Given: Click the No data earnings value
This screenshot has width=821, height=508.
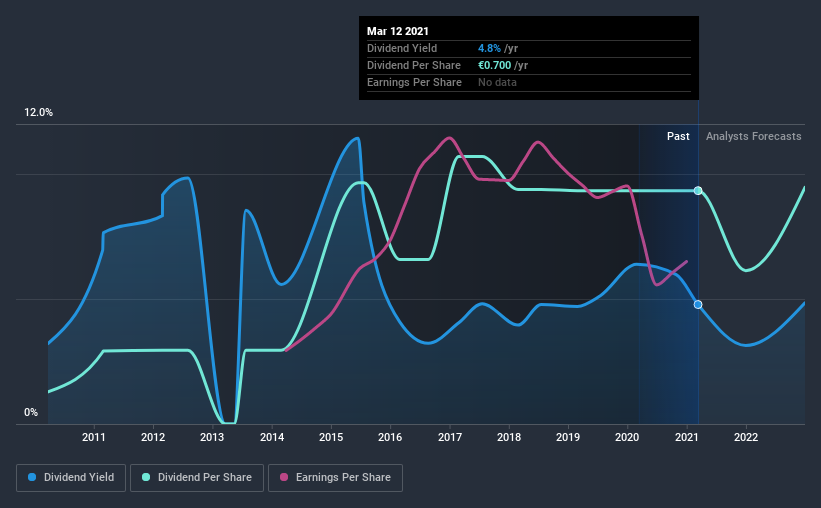Looking at the screenshot, I should pos(497,82).
